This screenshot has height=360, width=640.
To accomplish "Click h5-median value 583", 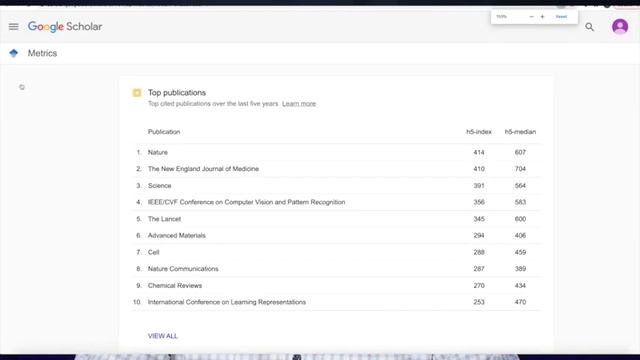I will [x=520, y=202].
